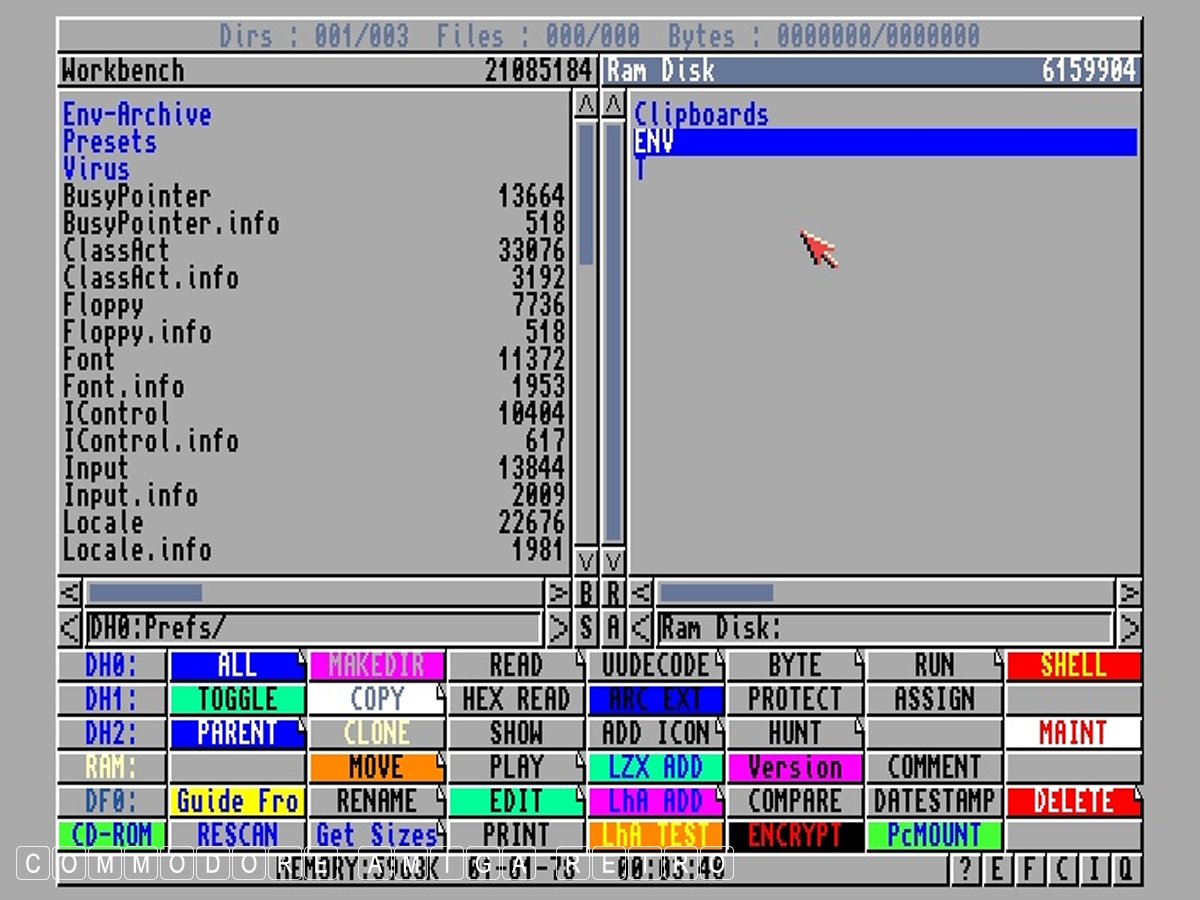Click the ? help button at bottom right
Viewport: 1200px width, 900px height.
click(x=964, y=870)
